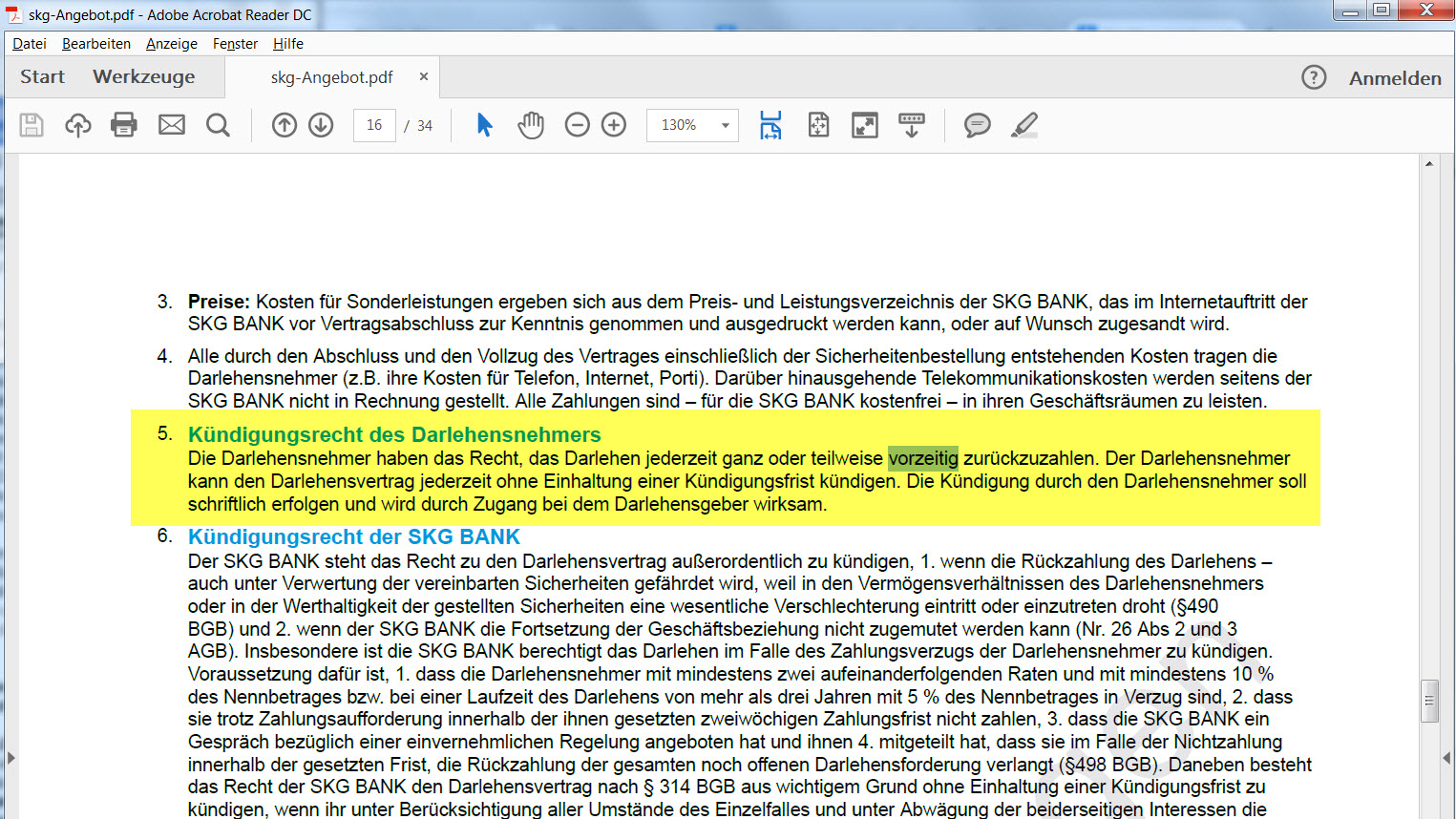
Task: Click the Adobe Acrobat title bar icon
Action: click(x=14, y=14)
